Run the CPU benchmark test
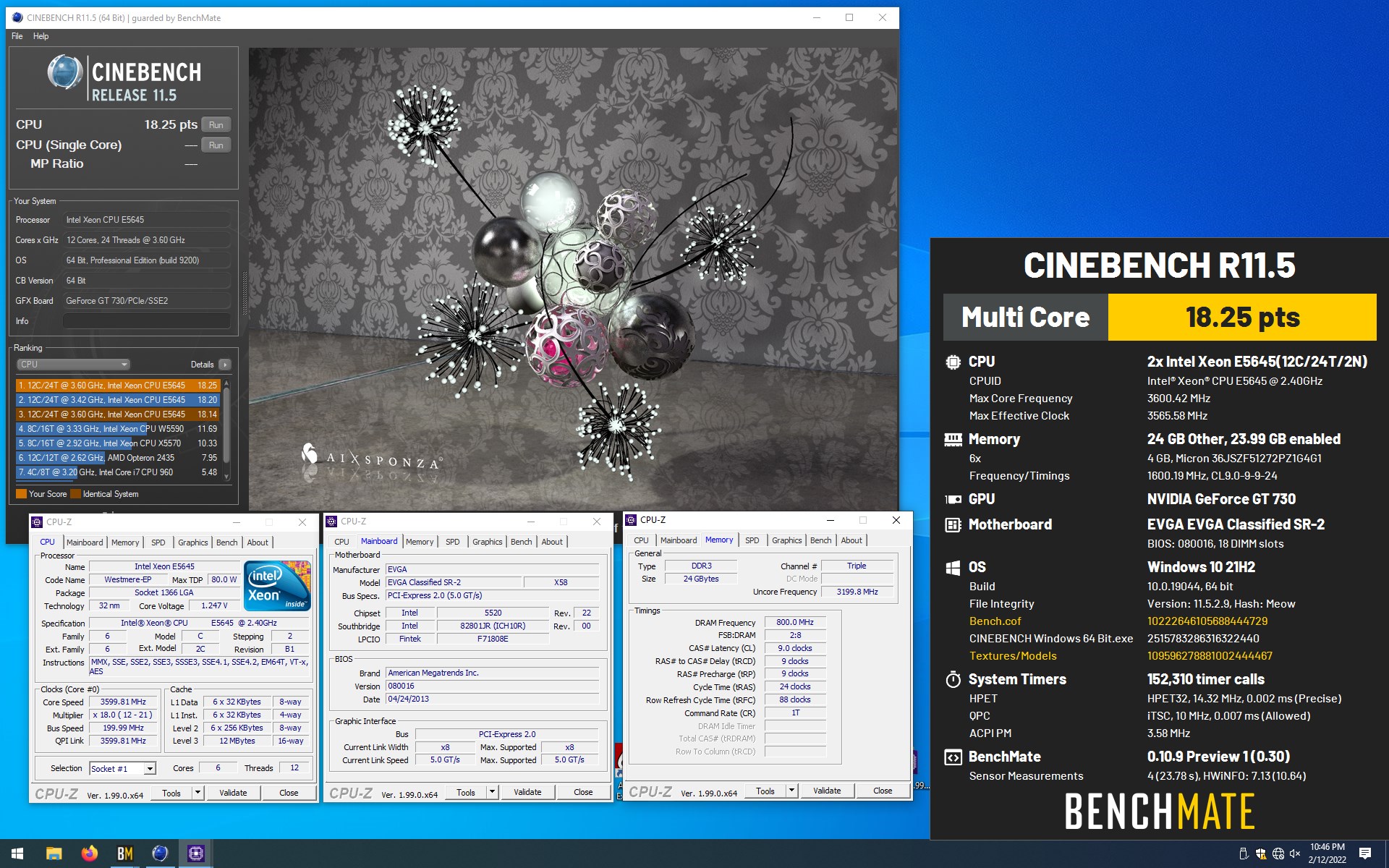This screenshot has height=868, width=1389. point(216,124)
